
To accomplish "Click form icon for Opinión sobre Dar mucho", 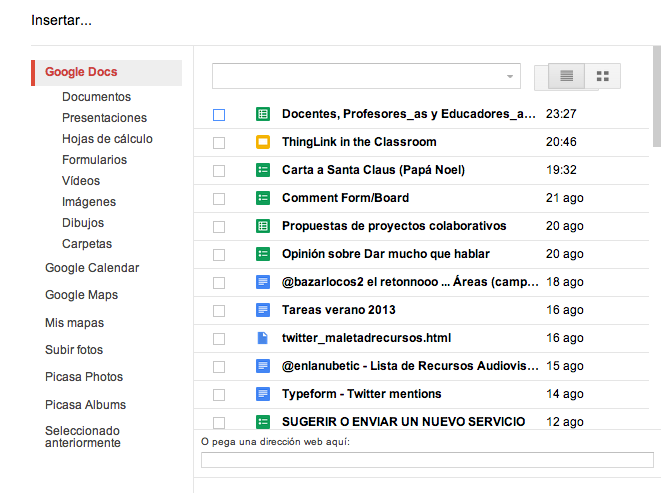I will click(x=263, y=254).
